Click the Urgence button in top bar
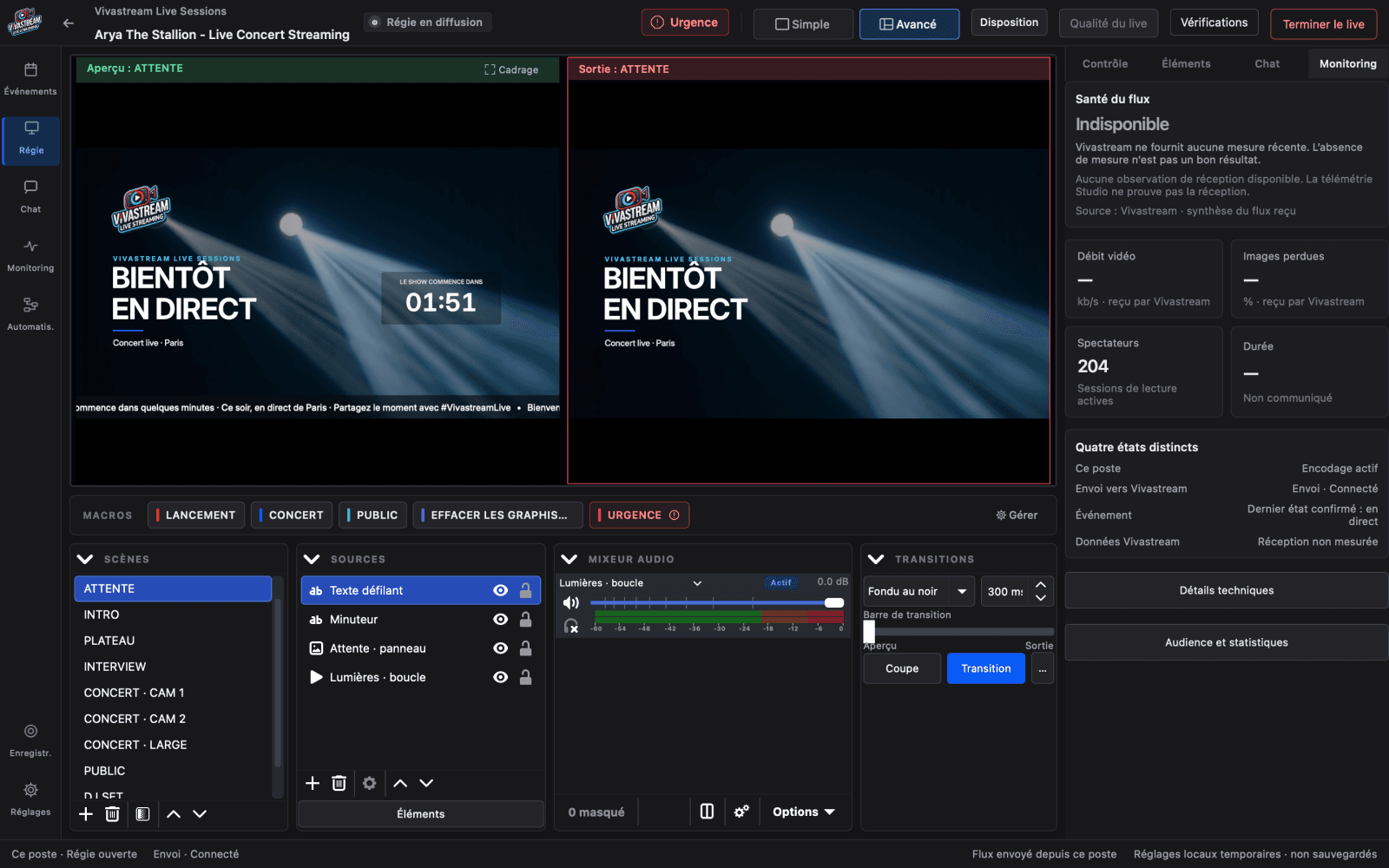Screen dimensions: 1389x868 (685, 23)
